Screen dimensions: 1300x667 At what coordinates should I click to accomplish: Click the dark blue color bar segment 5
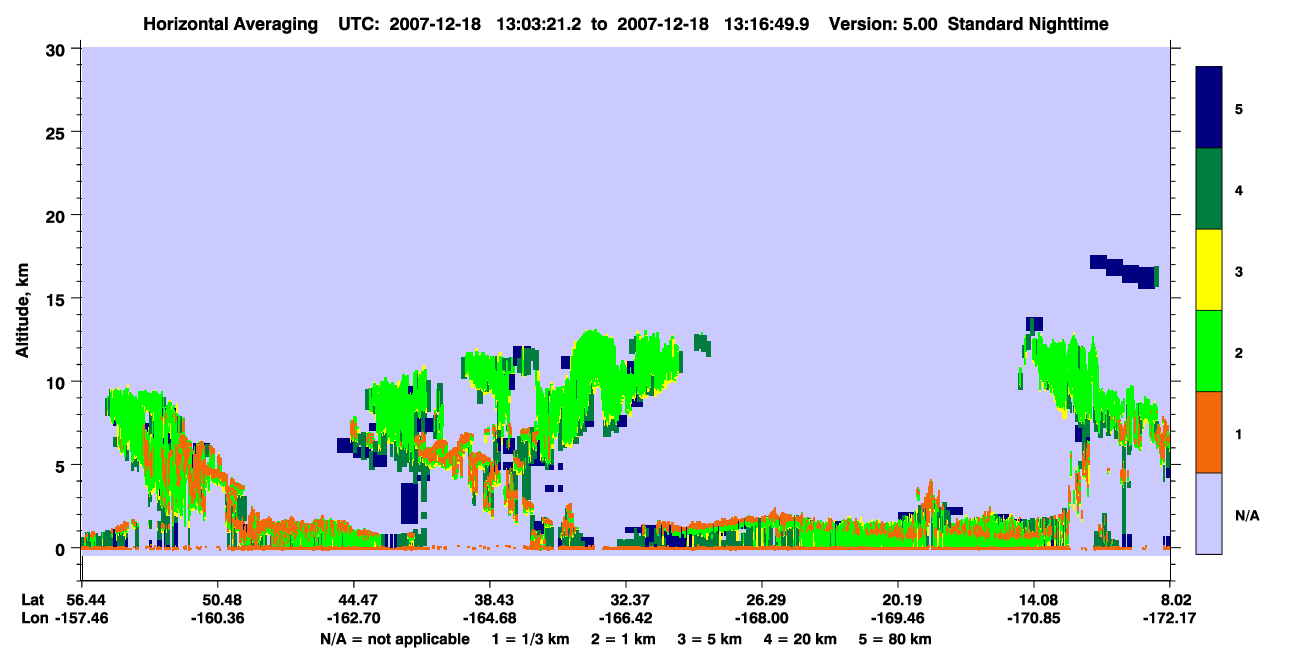(1209, 108)
